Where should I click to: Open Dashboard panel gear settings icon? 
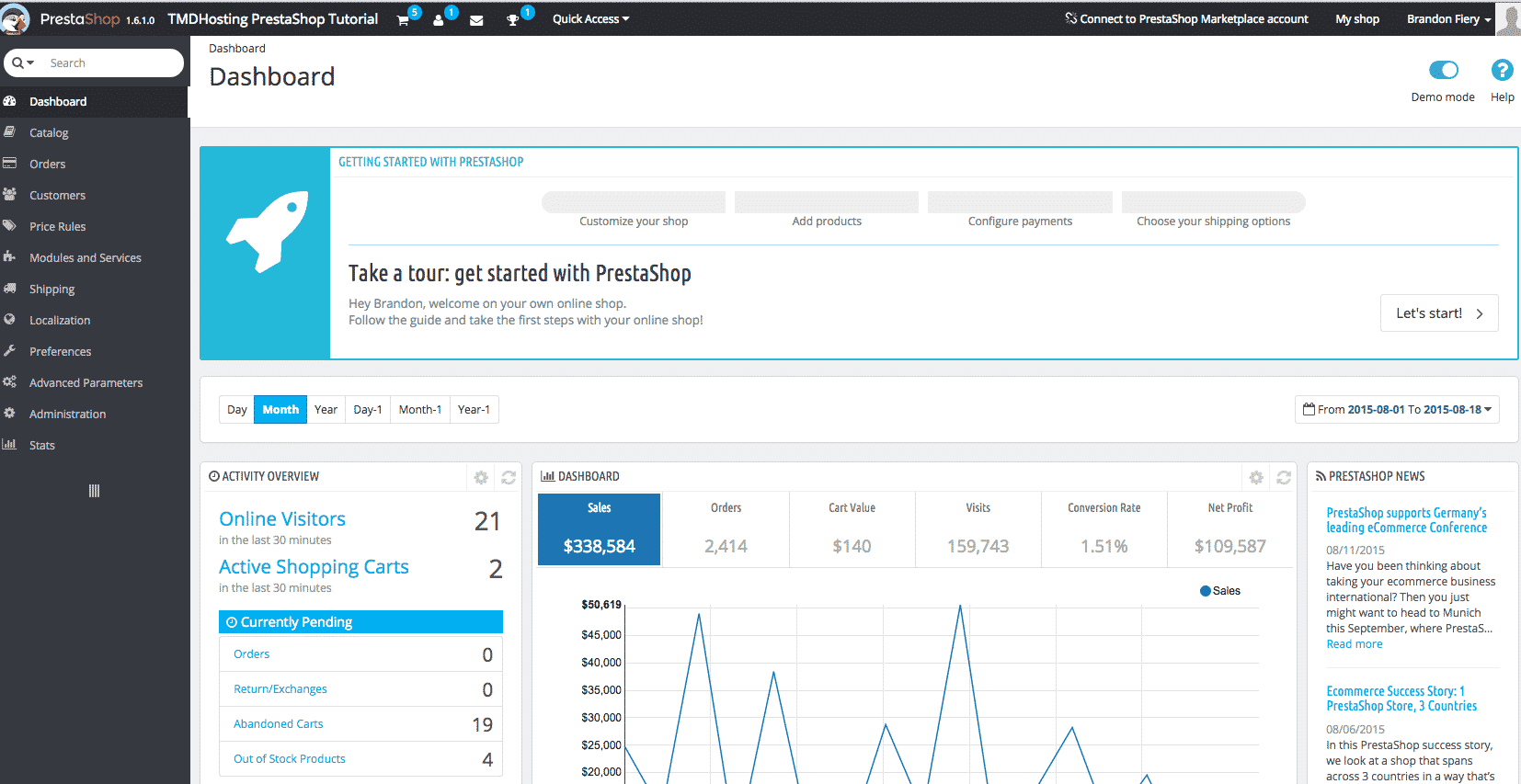tap(1256, 477)
